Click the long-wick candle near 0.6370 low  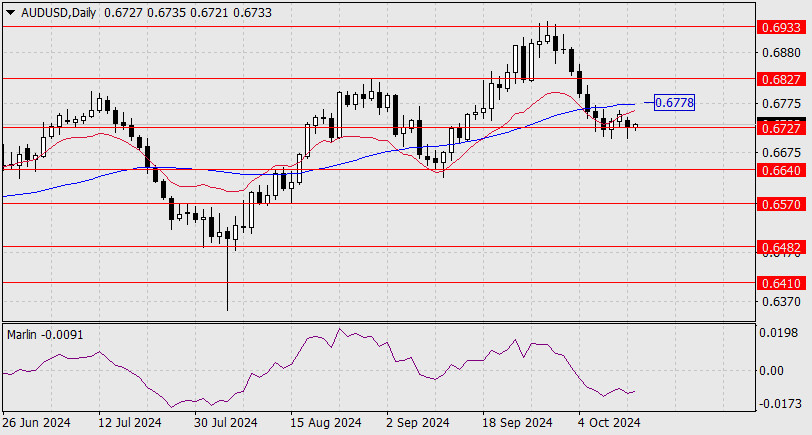(227, 269)
